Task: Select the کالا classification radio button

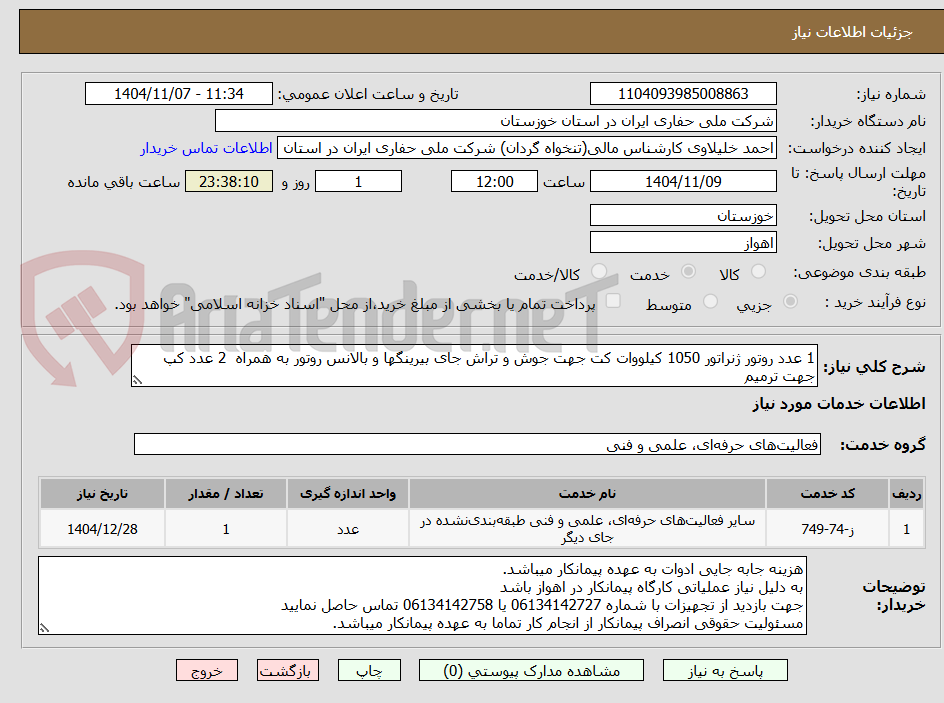Action: coord(759,270)
